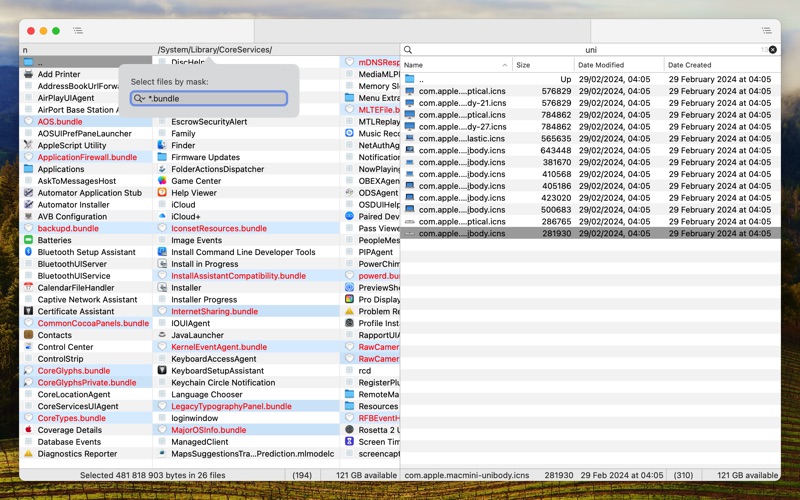This screenshot has height=500, width=800.
Task: Click the Help Viewer icon
Action: point(162,193)
